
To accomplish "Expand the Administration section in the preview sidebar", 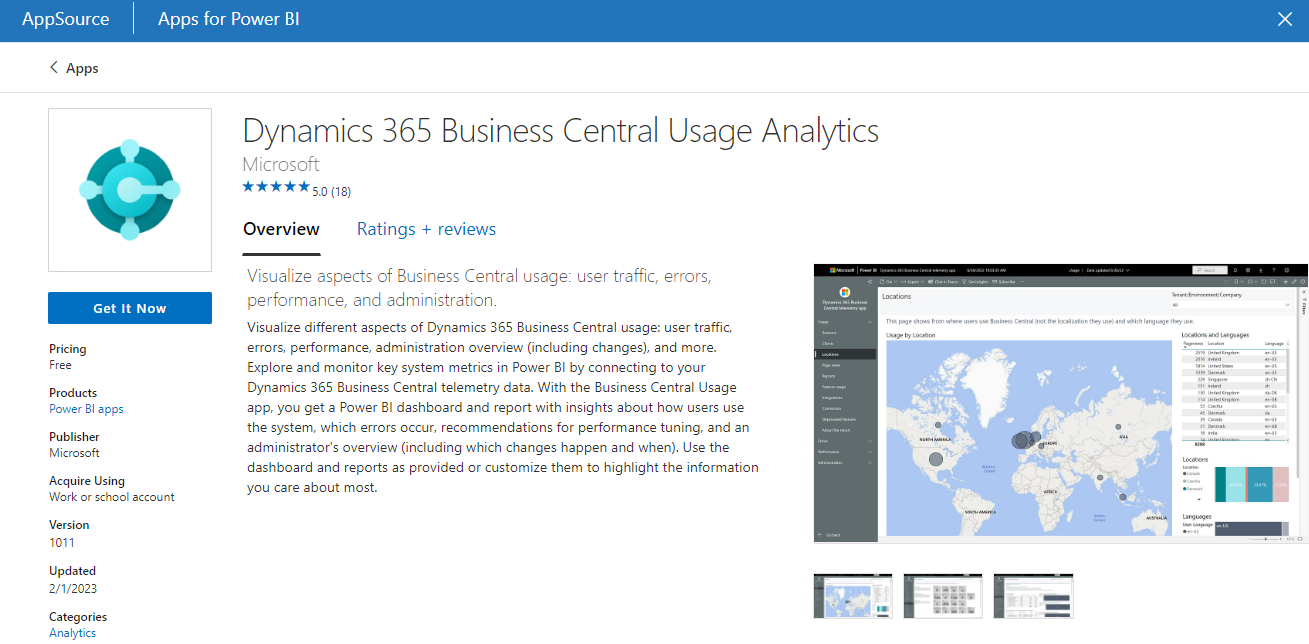I will pos(829,461).
